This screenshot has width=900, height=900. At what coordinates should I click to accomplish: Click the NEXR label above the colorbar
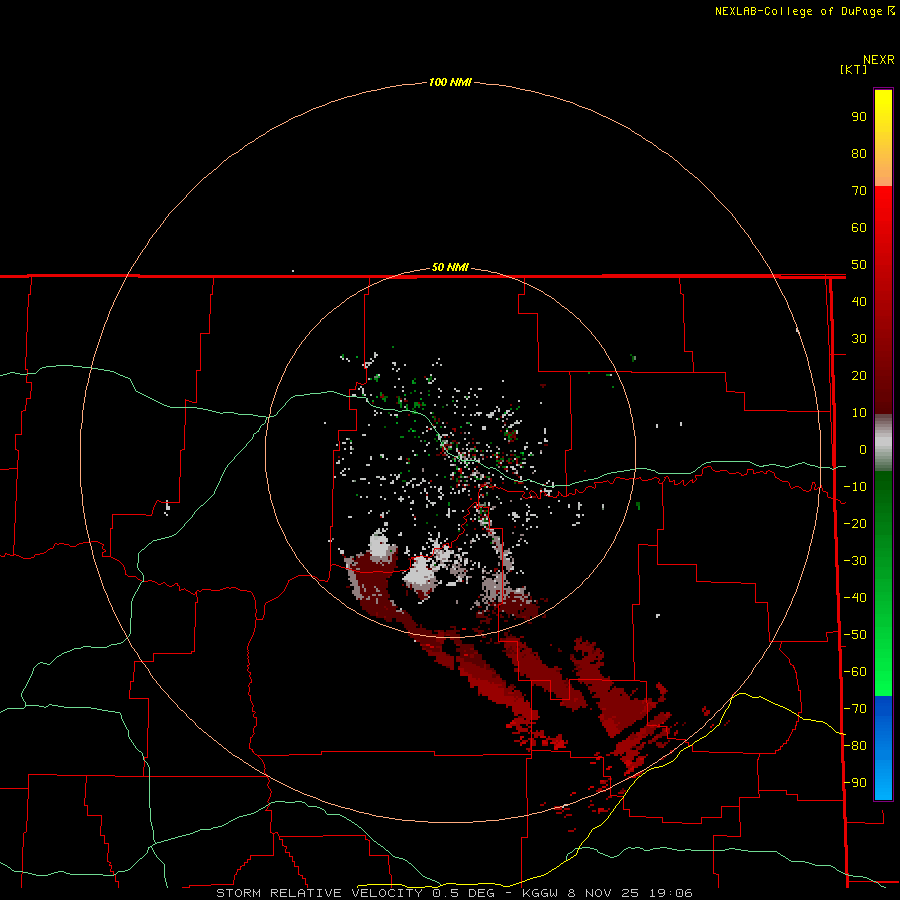(x=879, y=60)
